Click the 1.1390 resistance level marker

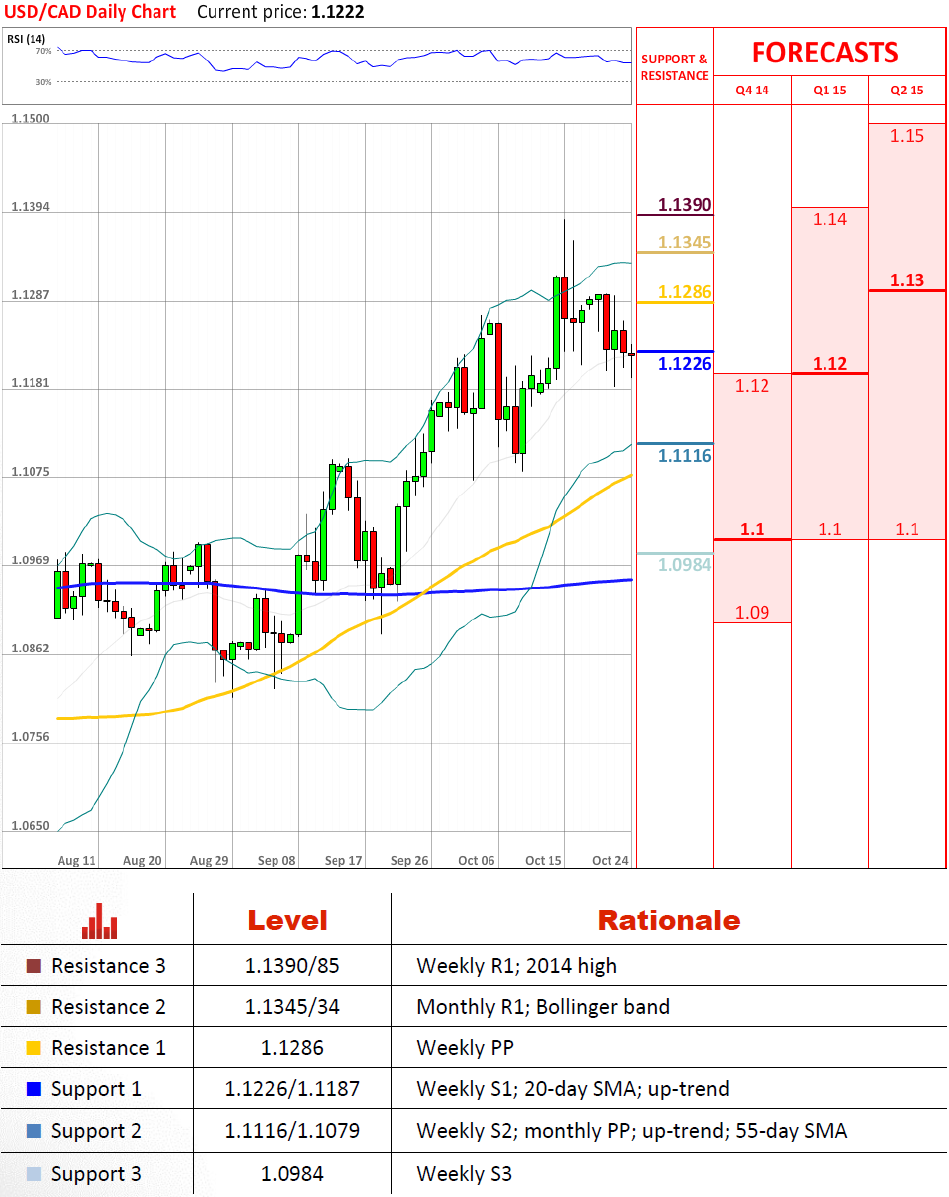coord(685,205)
